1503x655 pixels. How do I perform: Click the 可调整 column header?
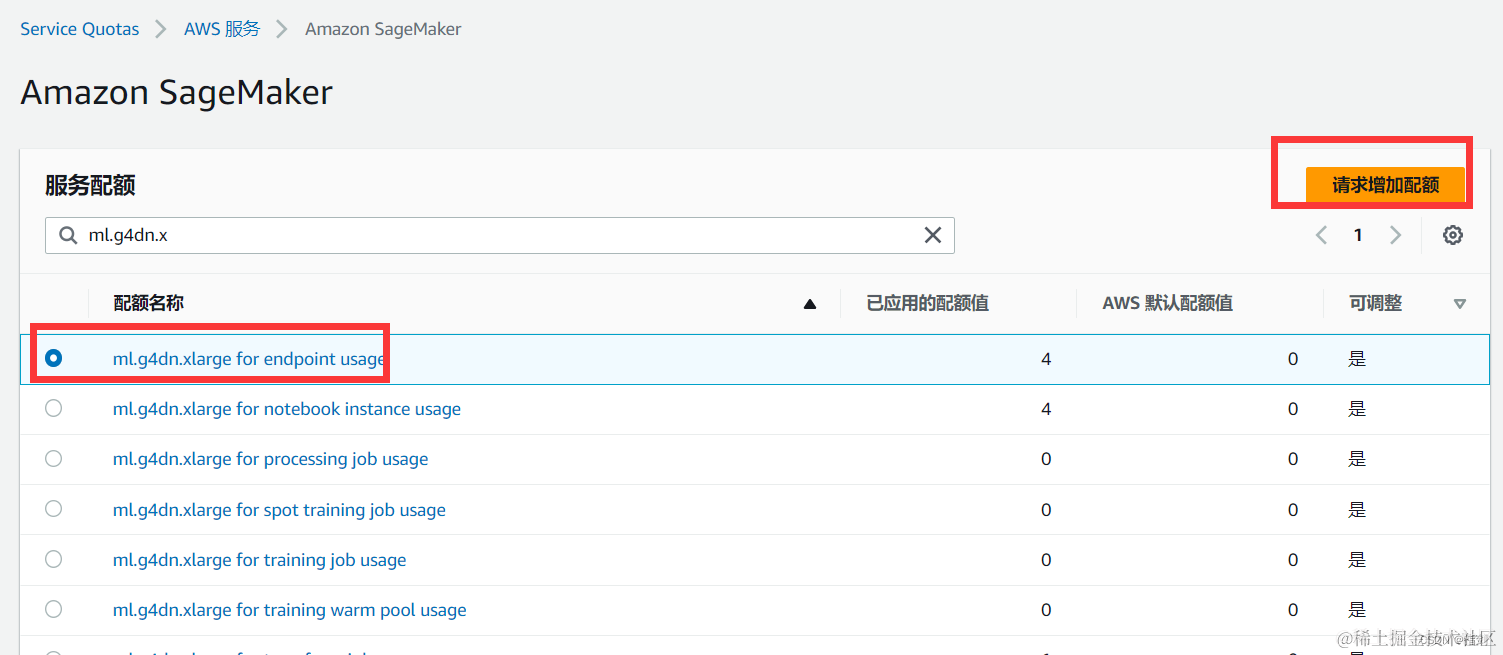click(1375, 303)
